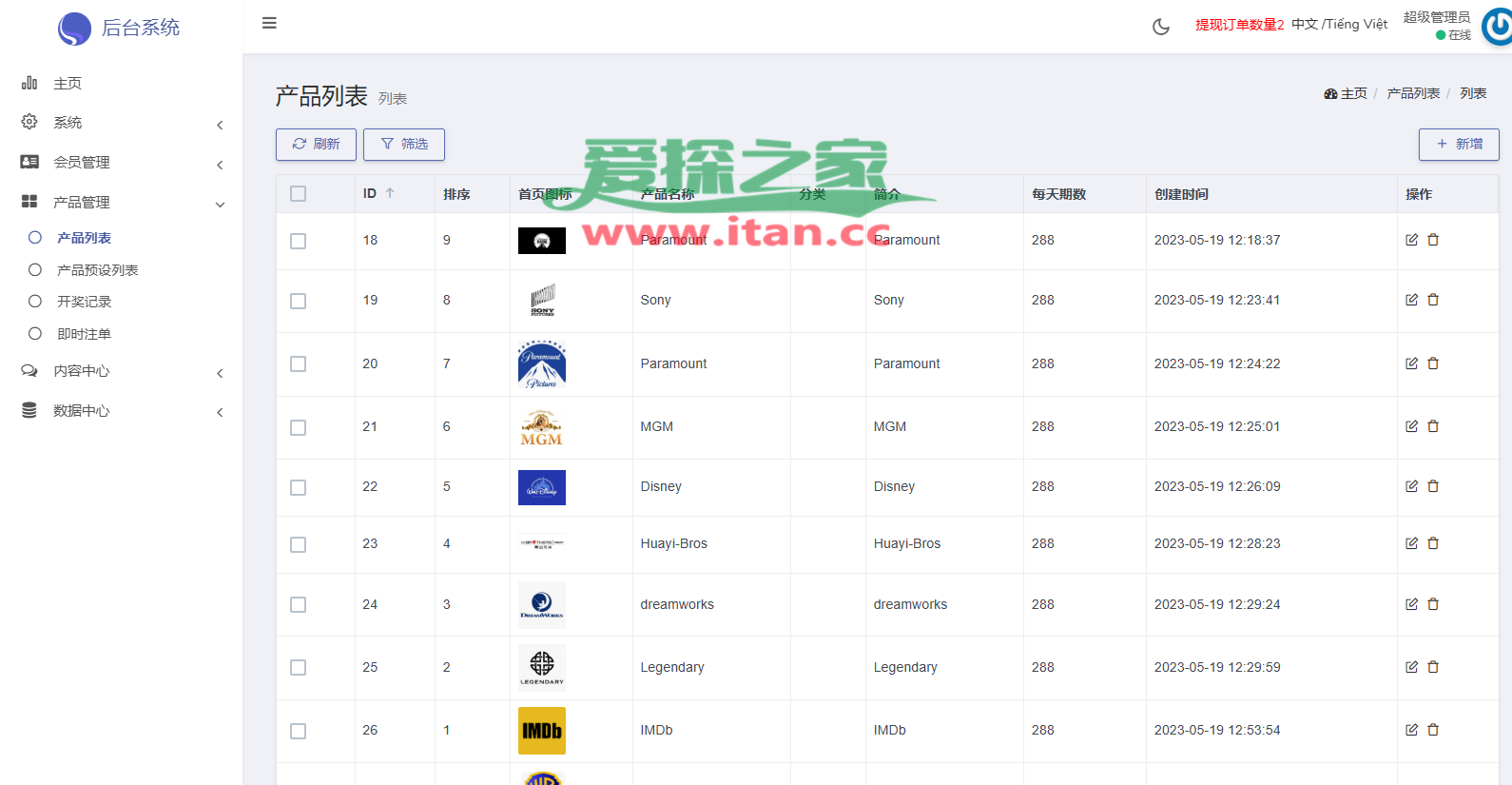Click the 创建时间 column header
The image size is (1512, 785).
pyautogui.click(x=1181, y=194)
